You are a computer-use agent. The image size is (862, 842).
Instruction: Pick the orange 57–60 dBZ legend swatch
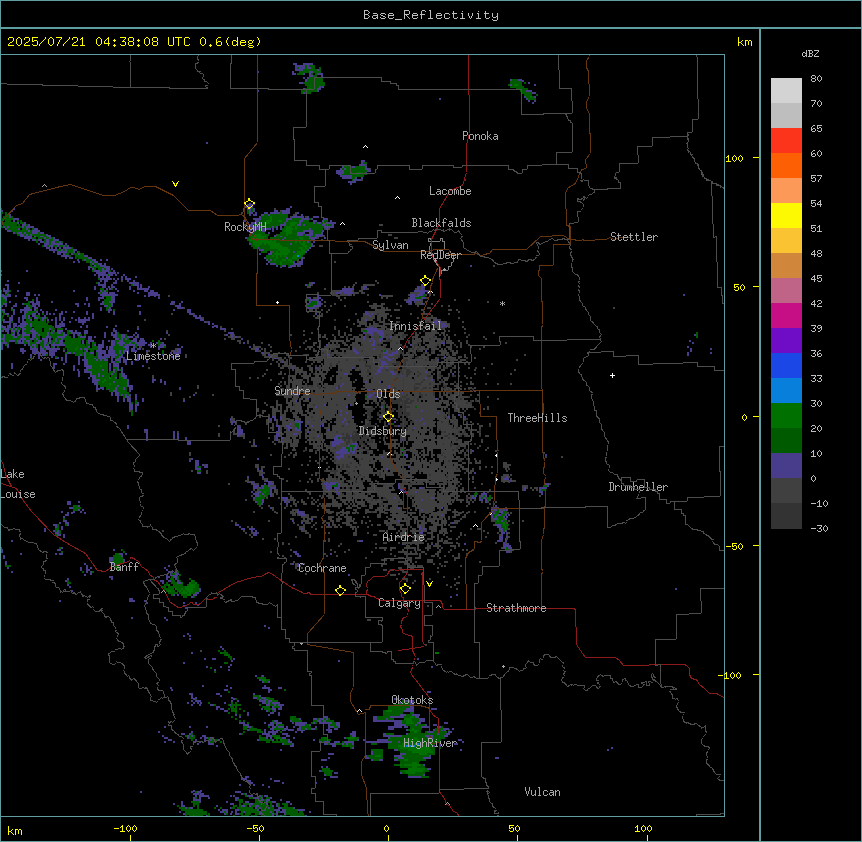[x=786, y=165]
